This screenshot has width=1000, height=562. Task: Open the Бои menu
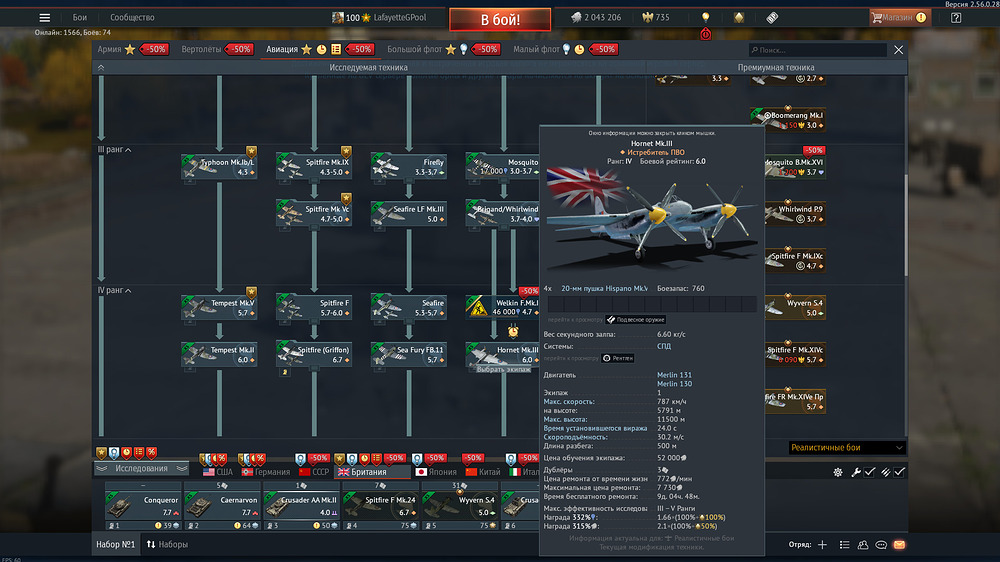pyautogui.click(x=79, y=18)
